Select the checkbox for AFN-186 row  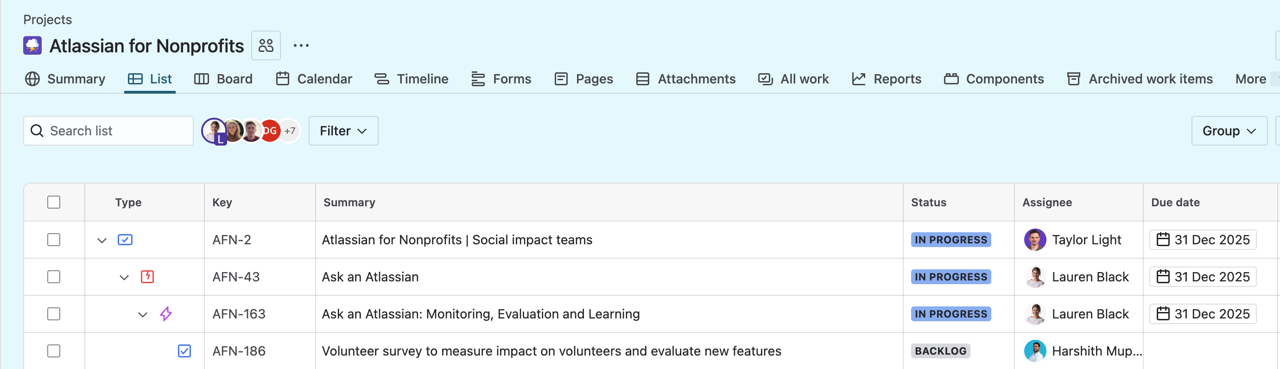tap(54, 351)
